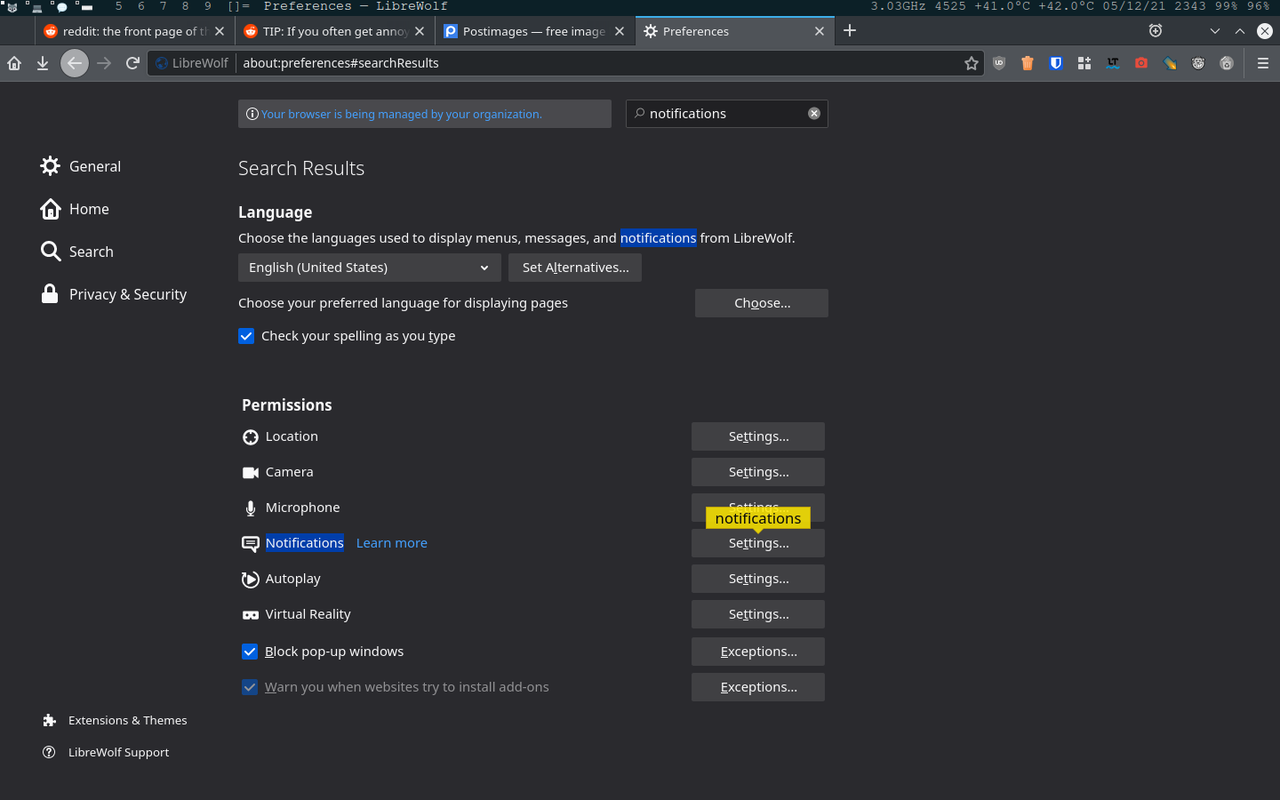This screenshot has height=800, width=1280.
Task: Open Autoplay permission Settings
Action: 758,578
